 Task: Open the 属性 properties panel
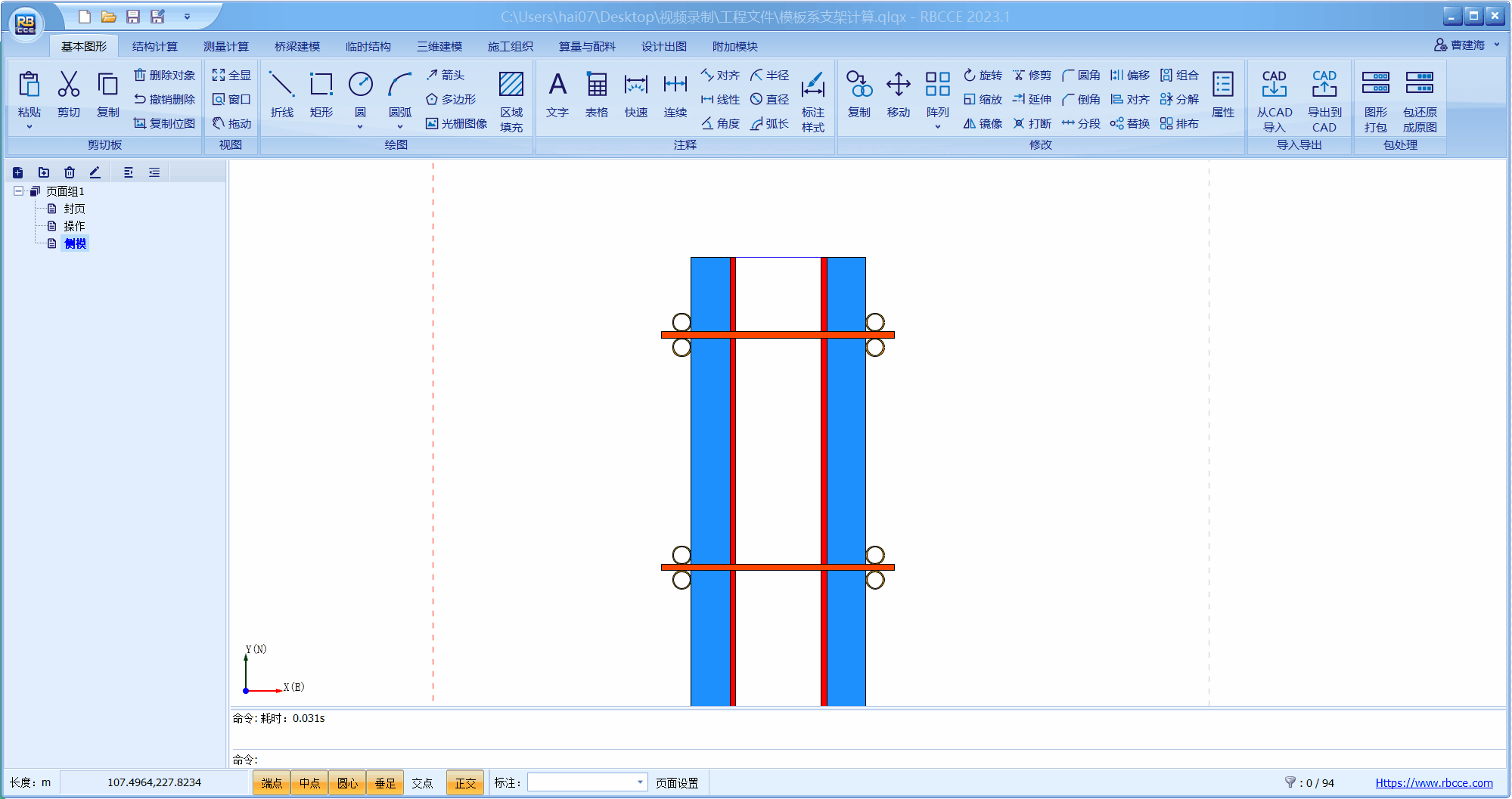[x=1222, y=94]
